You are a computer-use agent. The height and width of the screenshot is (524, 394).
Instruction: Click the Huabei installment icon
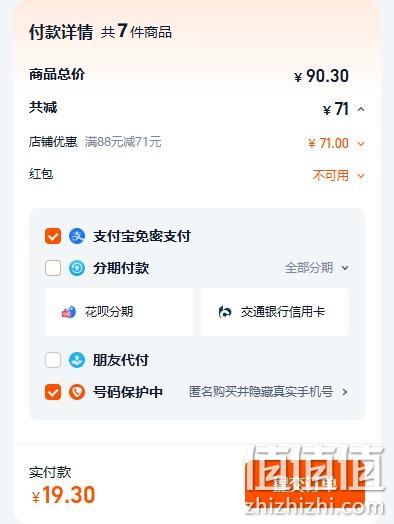pyautogui.click(x=69, y=312)
